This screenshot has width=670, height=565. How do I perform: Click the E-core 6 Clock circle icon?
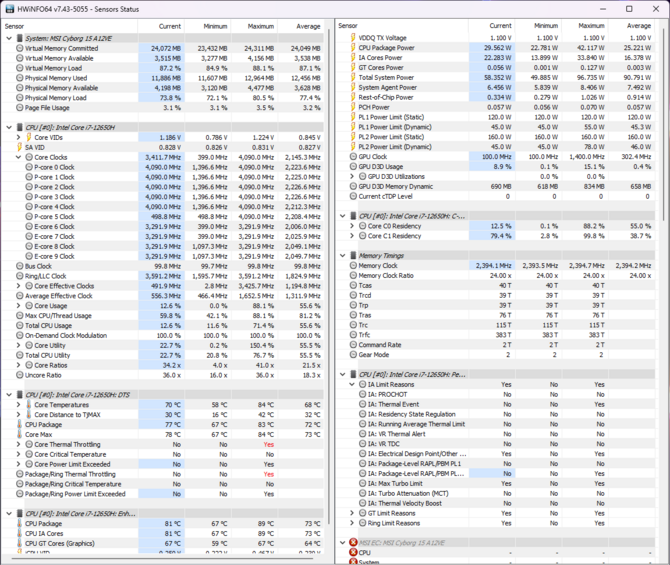pyautogui.click(x=29, y=227)
